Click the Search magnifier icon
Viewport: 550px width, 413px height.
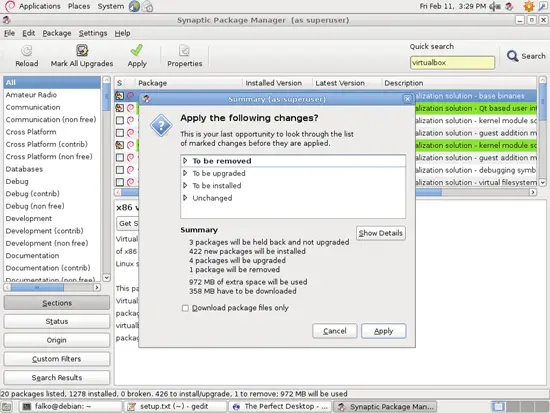(x=512, y=56)
